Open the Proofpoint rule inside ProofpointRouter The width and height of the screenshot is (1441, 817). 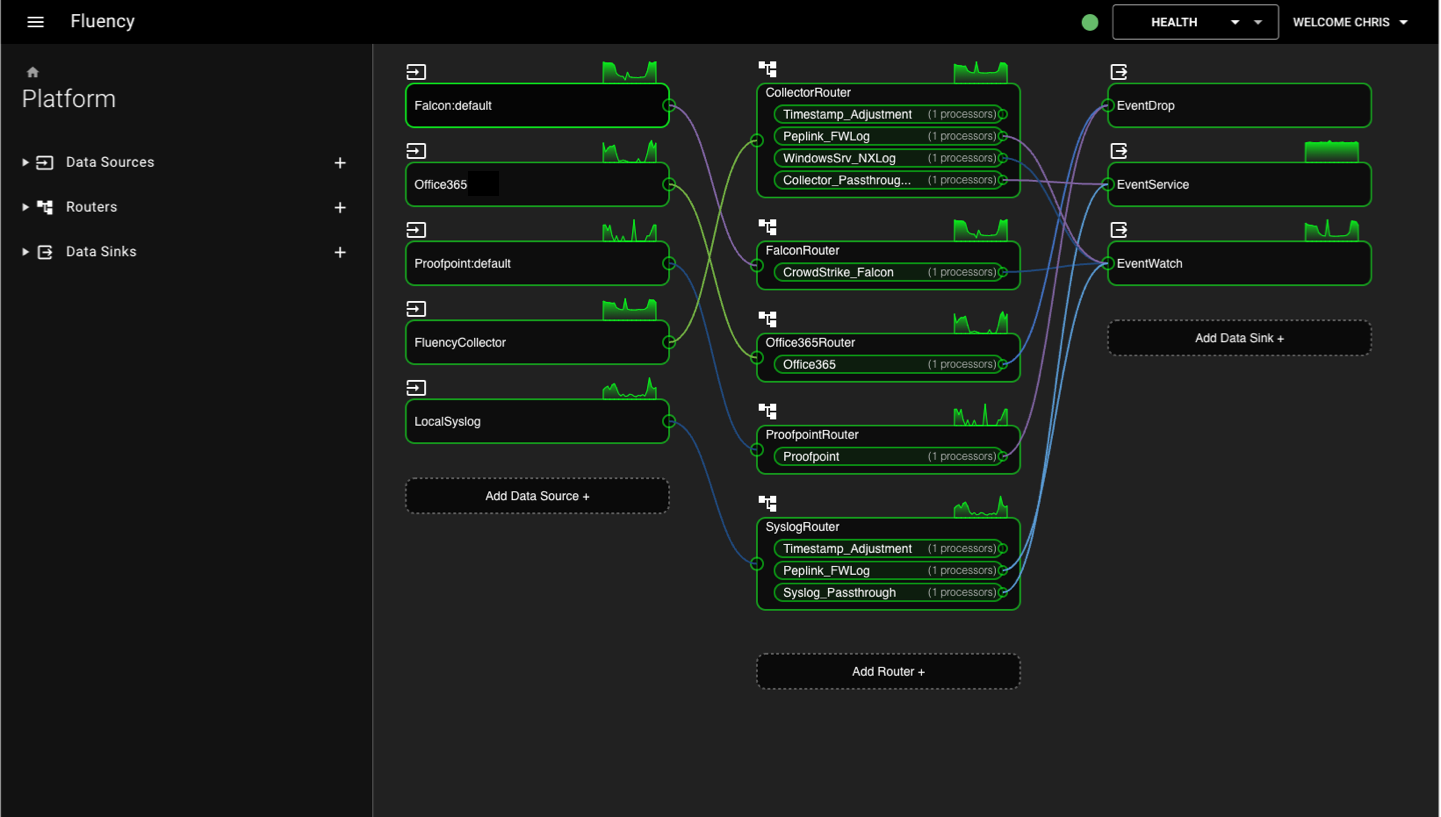888,457
